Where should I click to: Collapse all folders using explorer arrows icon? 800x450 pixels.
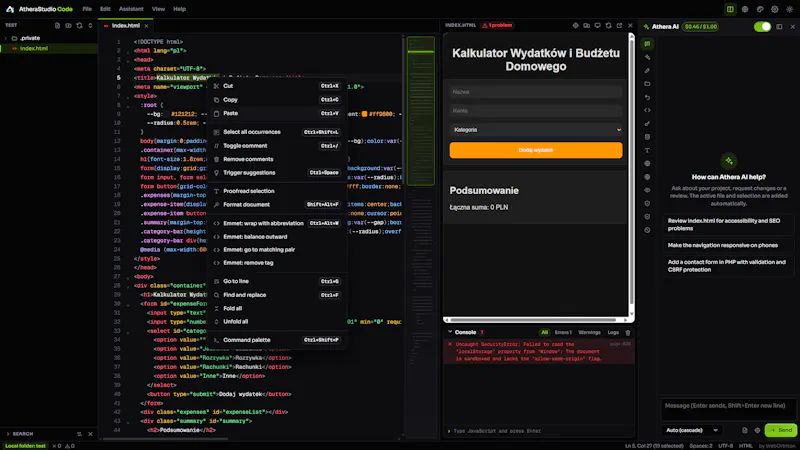coord(90,25)
